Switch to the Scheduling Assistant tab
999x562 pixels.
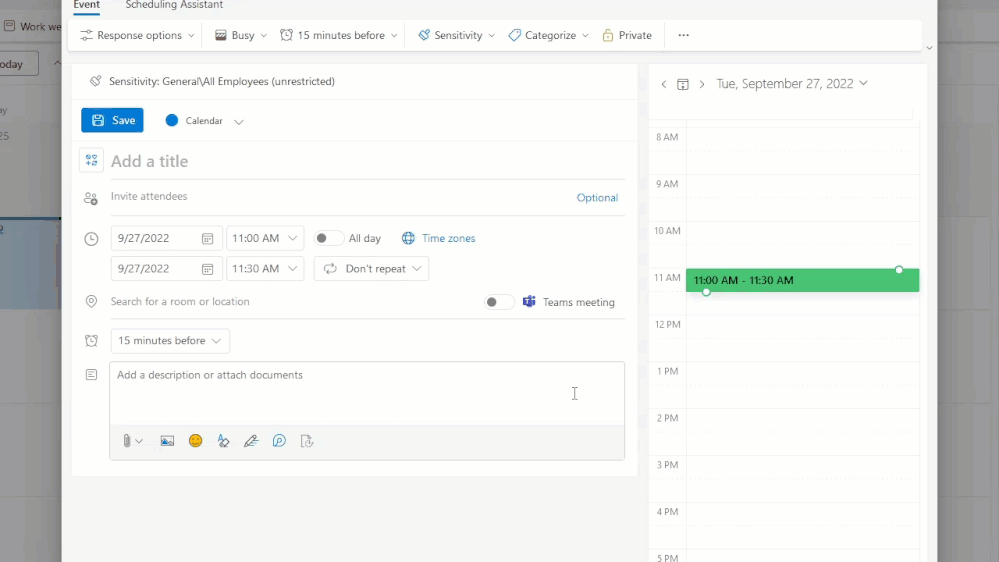coord(174,5)
